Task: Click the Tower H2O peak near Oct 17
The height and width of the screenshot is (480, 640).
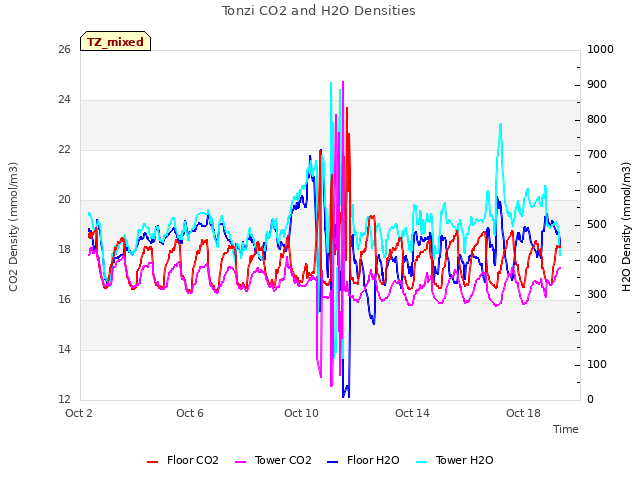Action: point(500,124)
